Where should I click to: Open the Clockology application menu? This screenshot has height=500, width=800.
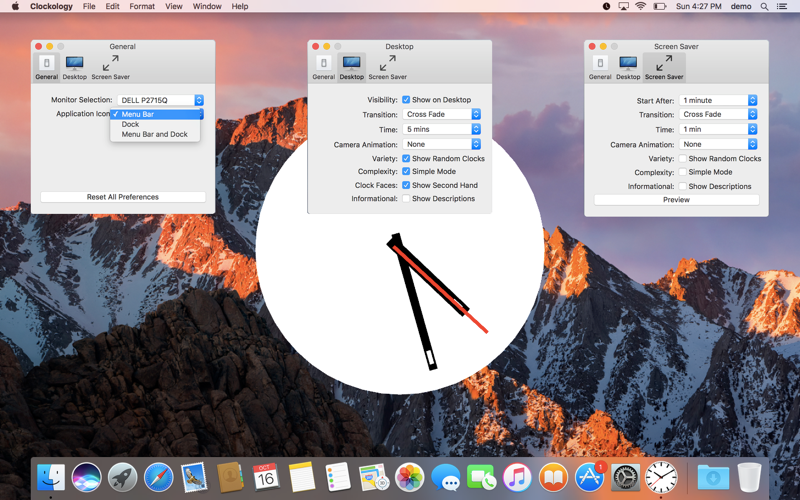[x=51, y=6]
